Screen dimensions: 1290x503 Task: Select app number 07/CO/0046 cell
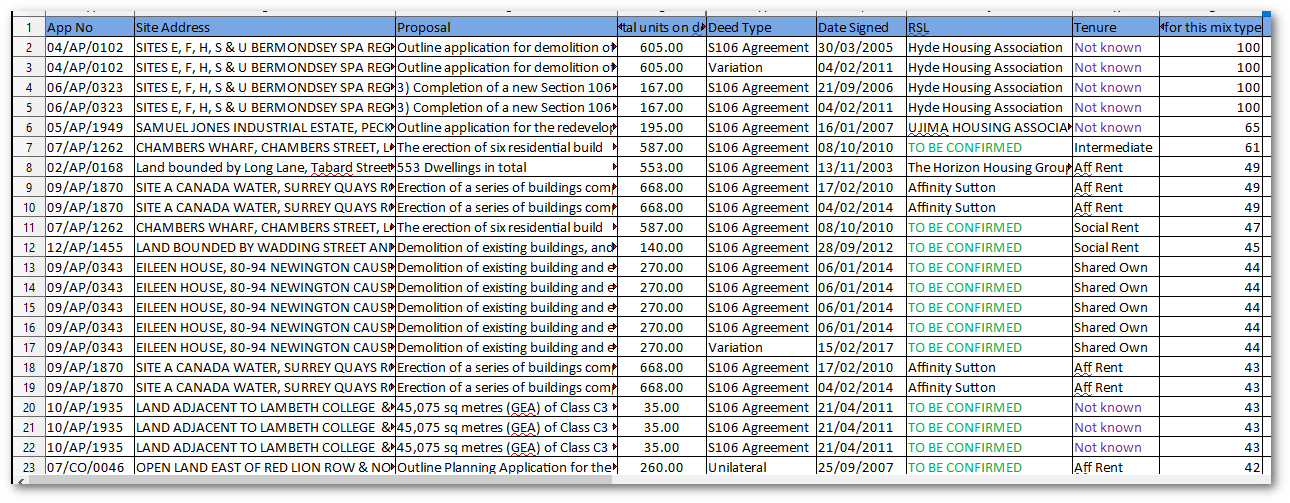point(89,468)
